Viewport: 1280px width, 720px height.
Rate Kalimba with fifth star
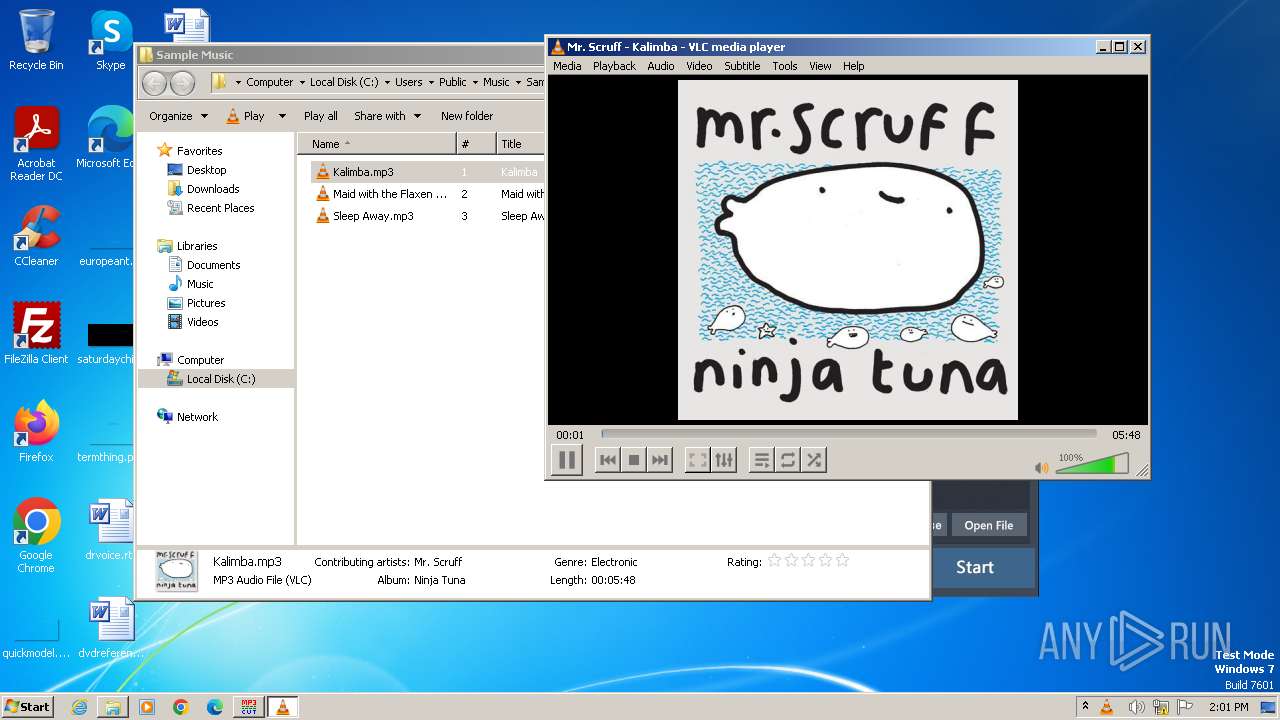pyautogui.click(x=842, y=561)
